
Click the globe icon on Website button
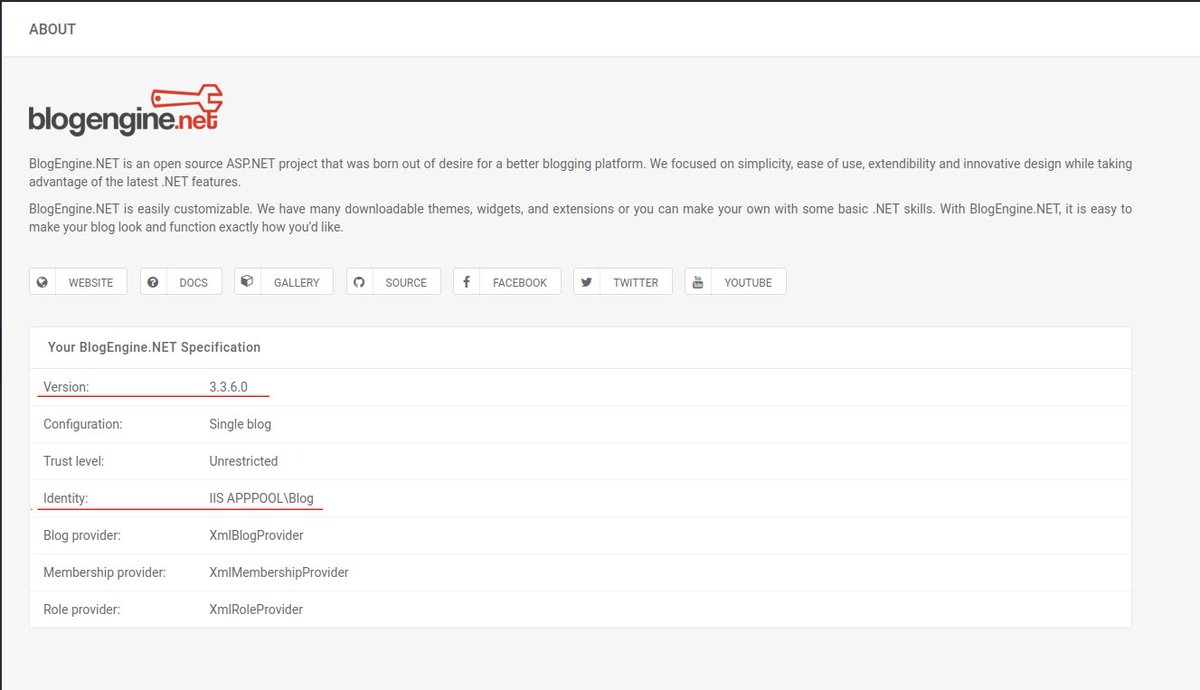click(x=42, y=282)
